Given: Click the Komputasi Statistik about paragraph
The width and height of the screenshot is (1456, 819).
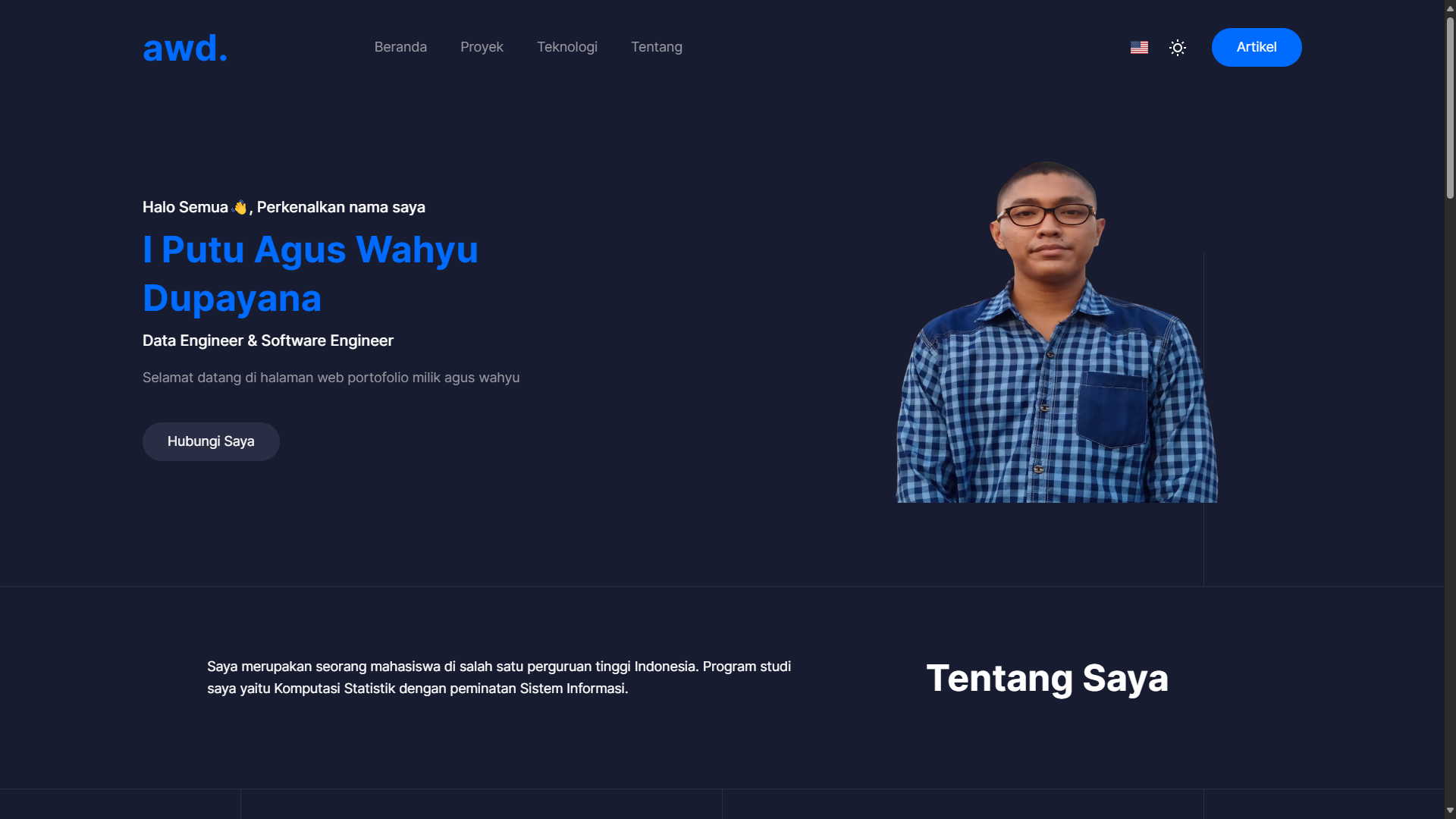Looking at the screenshot, I should tap(499, 677).
